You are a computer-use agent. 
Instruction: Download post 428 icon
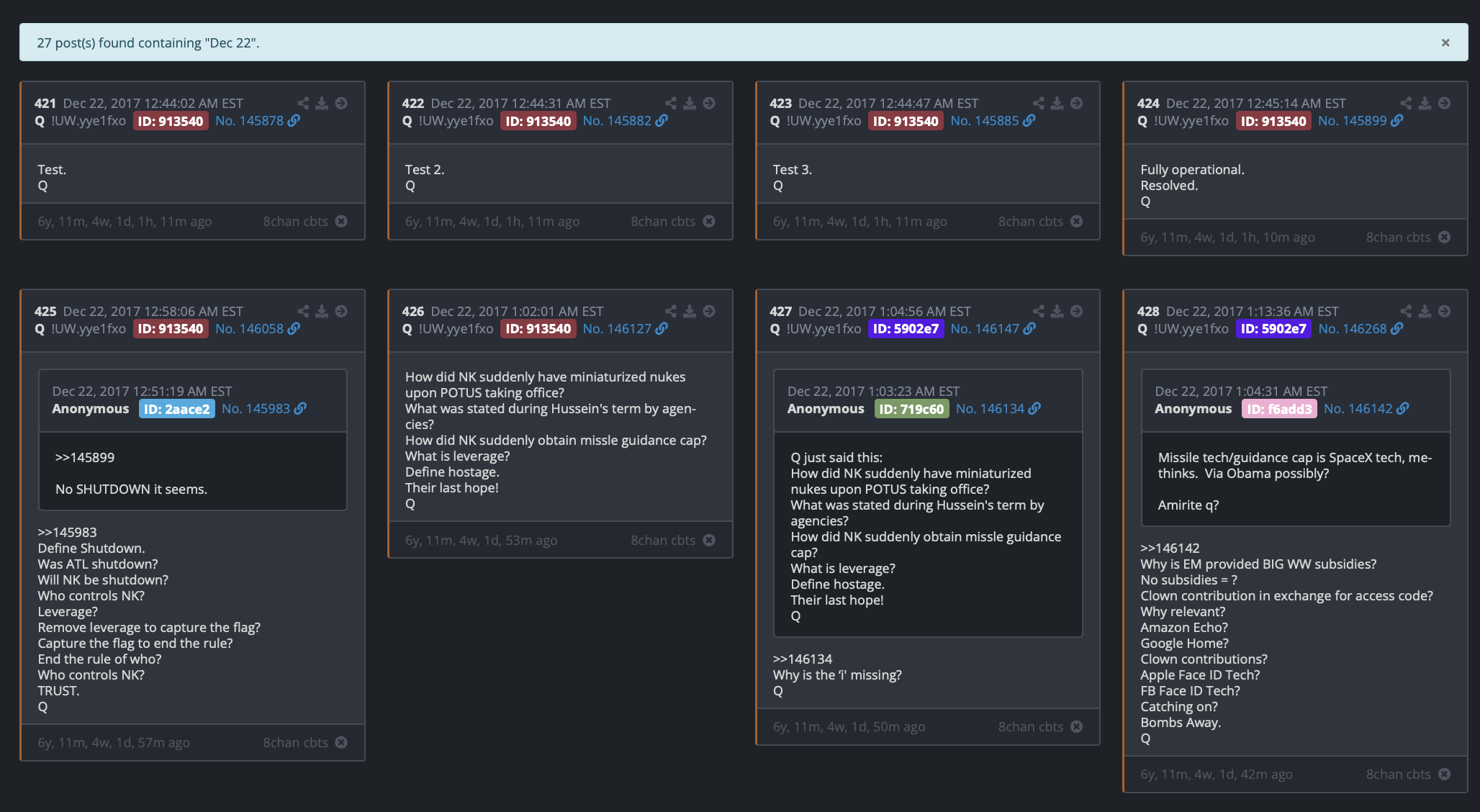(1425, 312)
